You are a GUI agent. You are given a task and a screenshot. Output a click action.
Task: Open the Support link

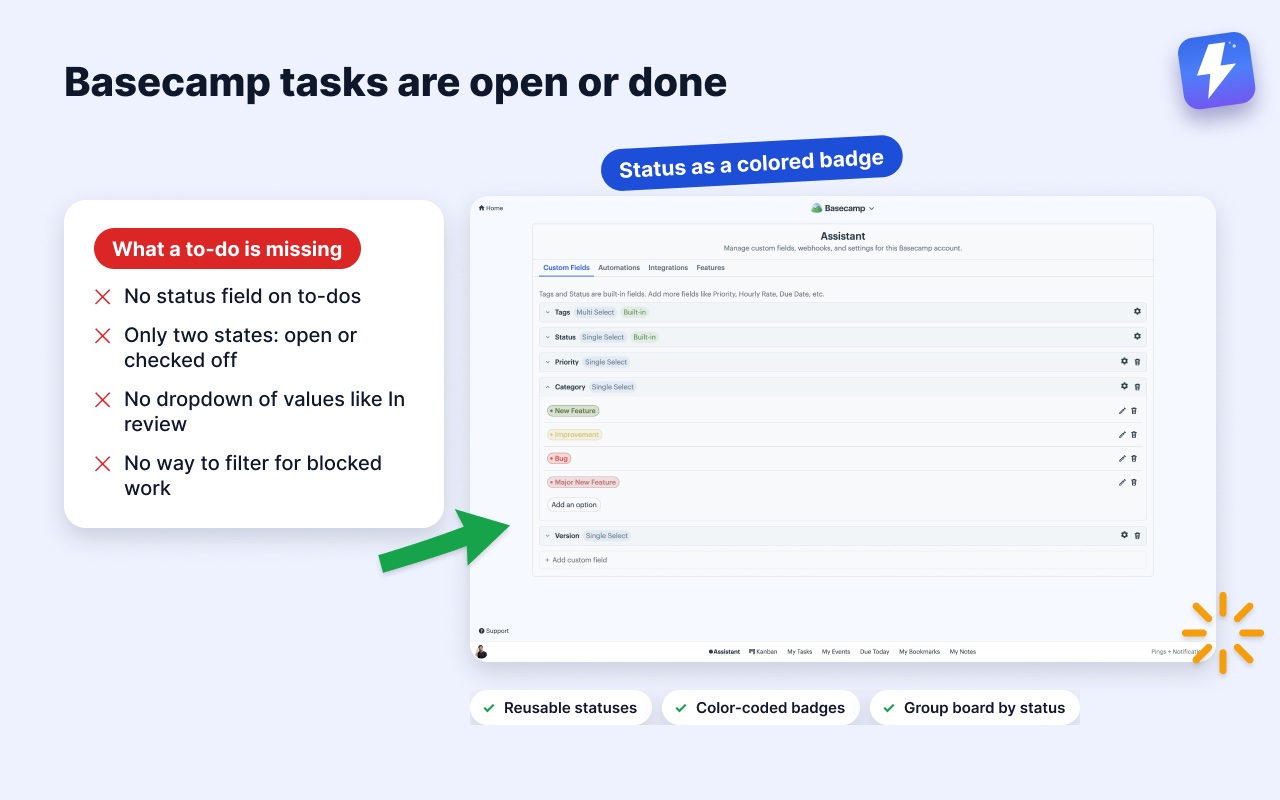tap(494, 631)
